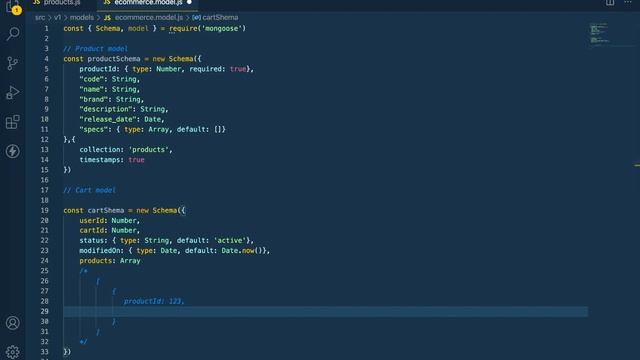The image size is (640, 360).
Task: Place cursor on '// Product model' comment
Action: click(96, 49)
